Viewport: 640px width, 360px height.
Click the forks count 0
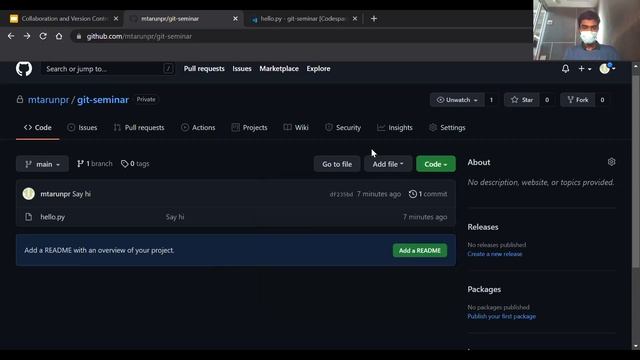click(602, 100)
